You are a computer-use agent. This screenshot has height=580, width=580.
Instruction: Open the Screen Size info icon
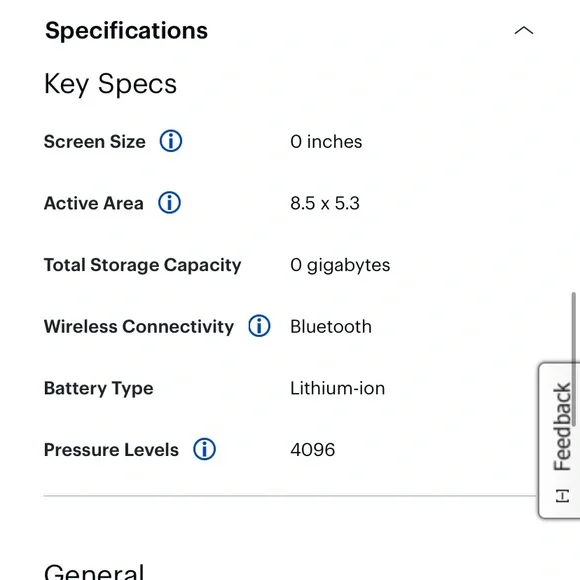(171, 141)
